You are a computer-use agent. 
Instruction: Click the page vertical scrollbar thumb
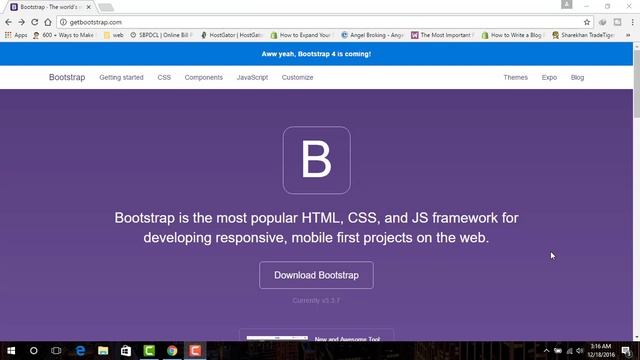(x=636, y=84)
